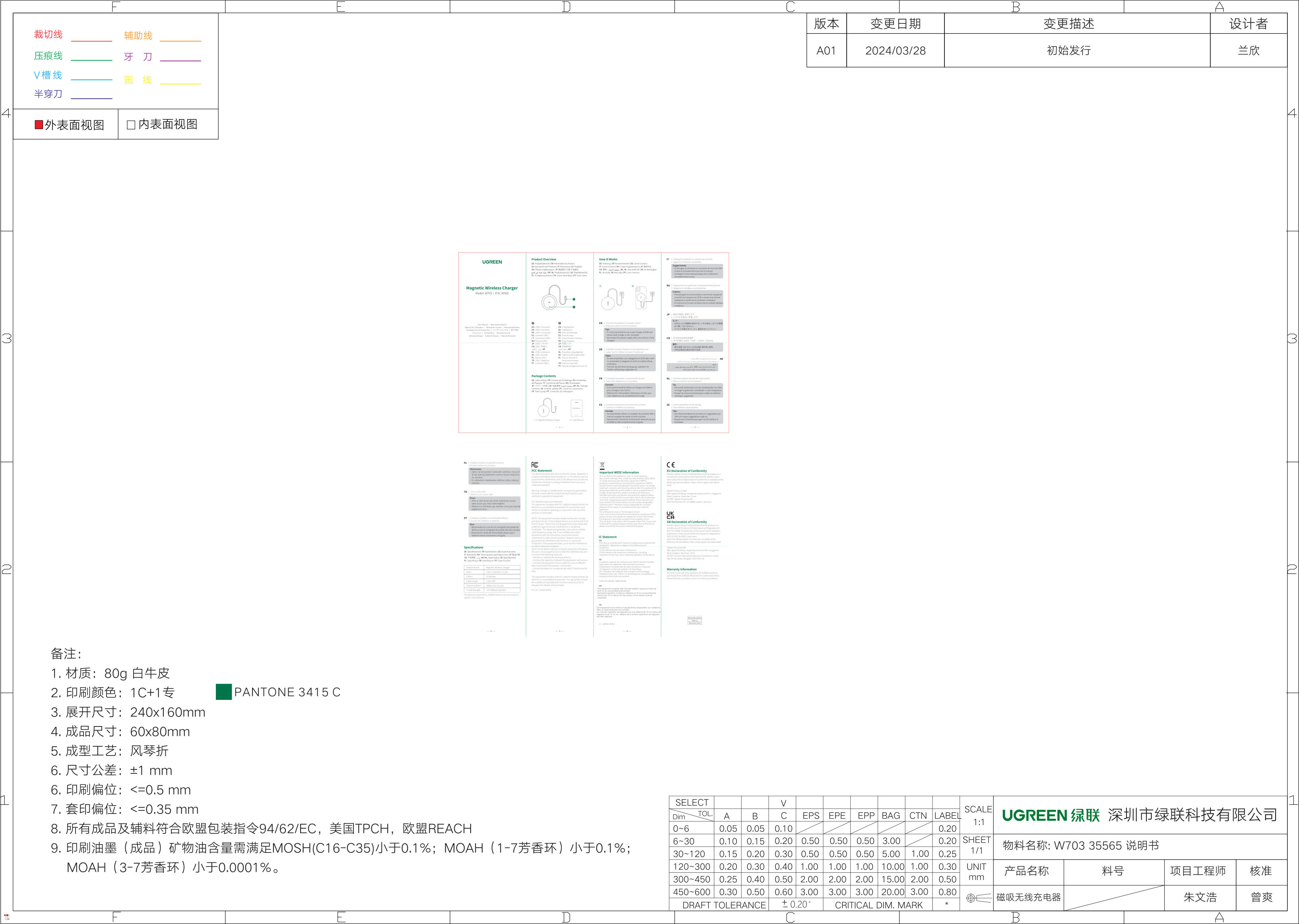This screenshot has height=924, width=1299.
Task: Click the CE mark icon
Action: coord(670,465)
